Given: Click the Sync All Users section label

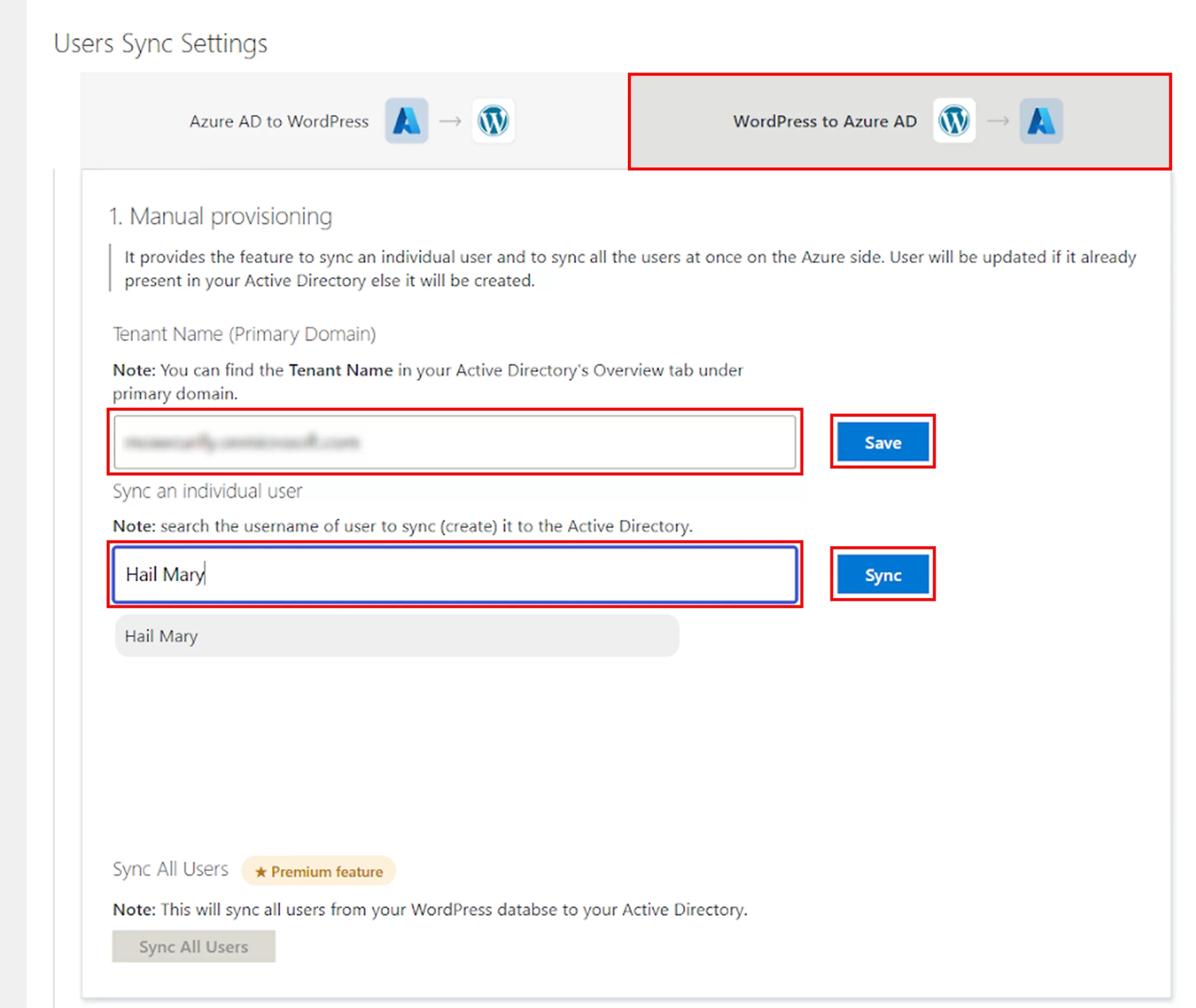Looking at the screenshot, I should coord(170,869).
